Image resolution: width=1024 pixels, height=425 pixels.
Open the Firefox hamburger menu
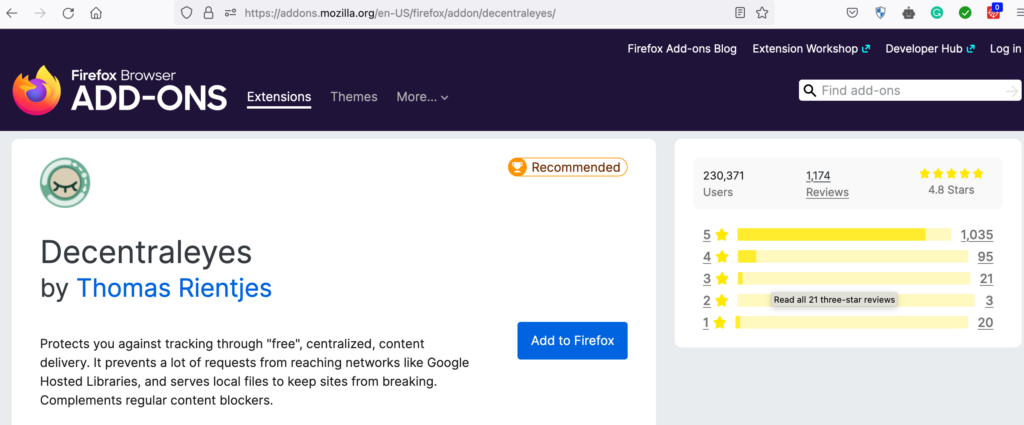coord(1019,12)
